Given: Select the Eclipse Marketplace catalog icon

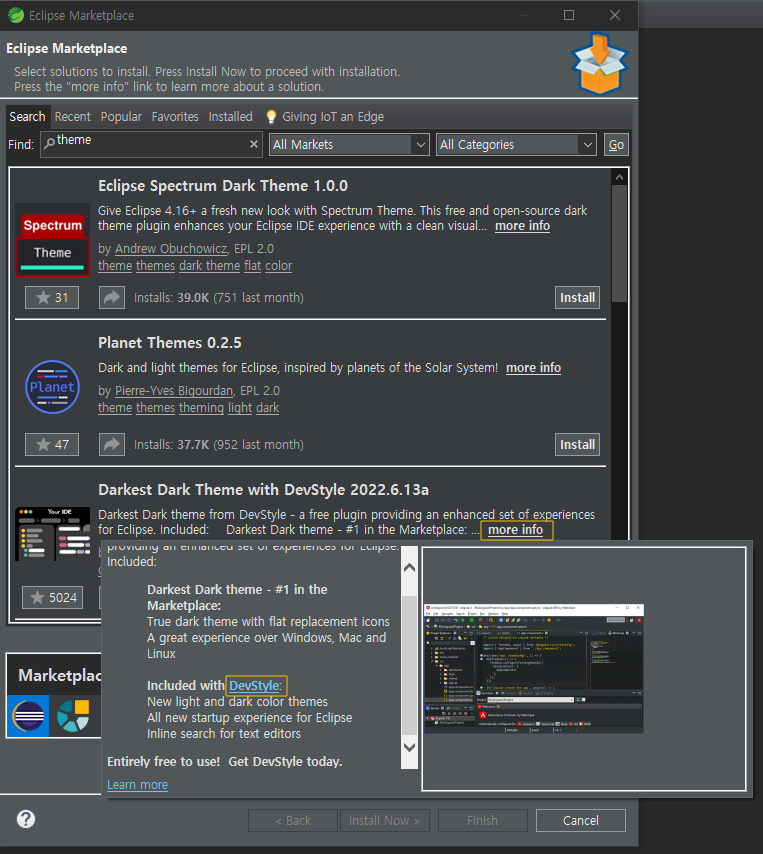Looking at the screenshot, I should (x=28, y=715).
